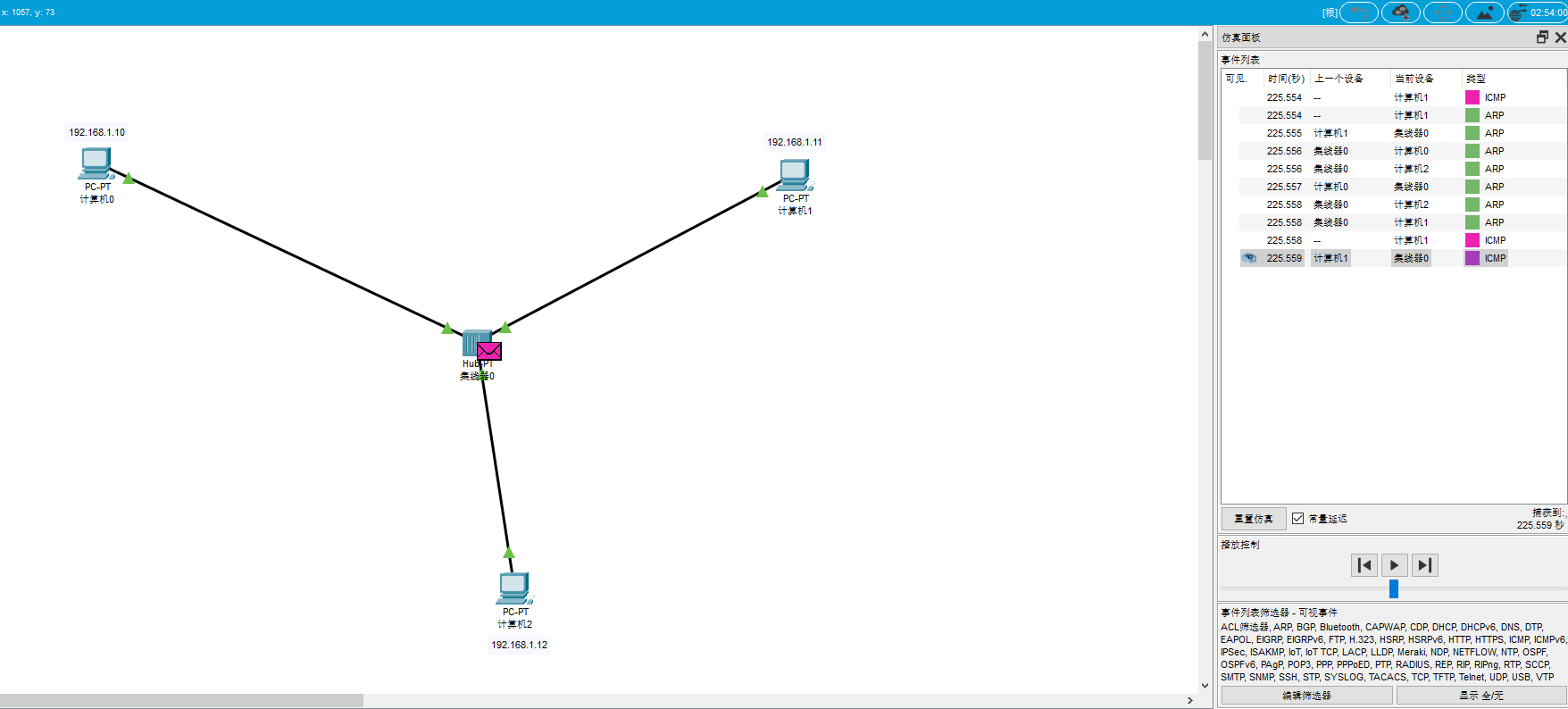
Task: Select the move object arrows icon
Action: point(1443,13)
